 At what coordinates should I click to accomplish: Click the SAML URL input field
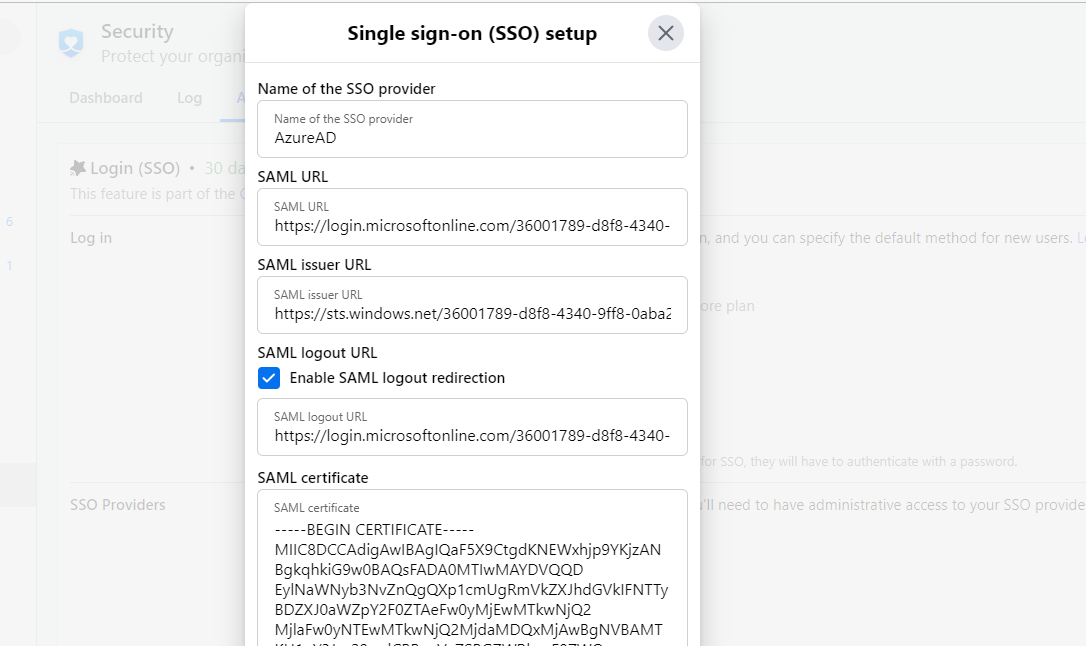tap(472, 217)
